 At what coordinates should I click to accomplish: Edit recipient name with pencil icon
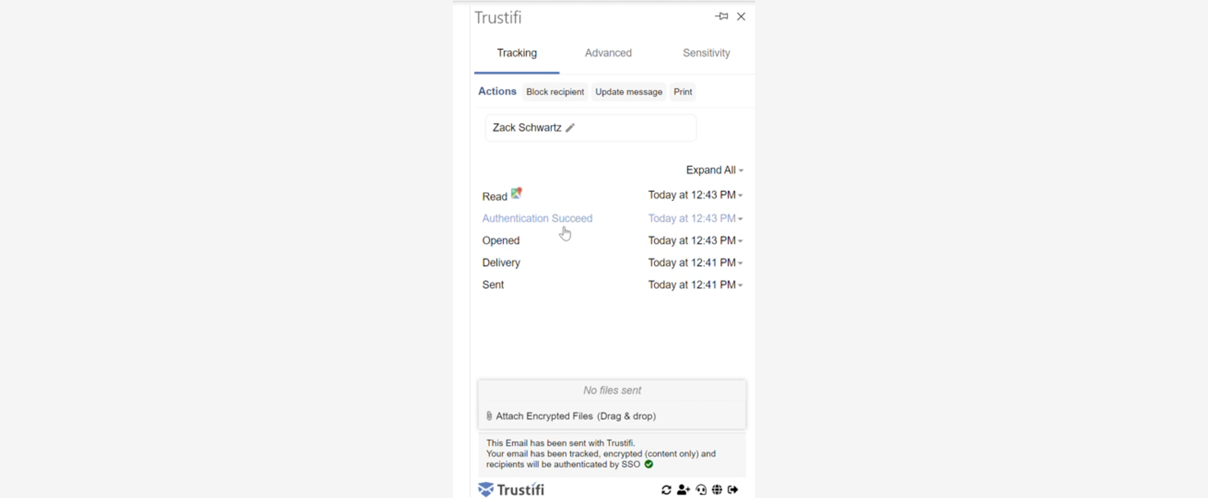point(570,128)
